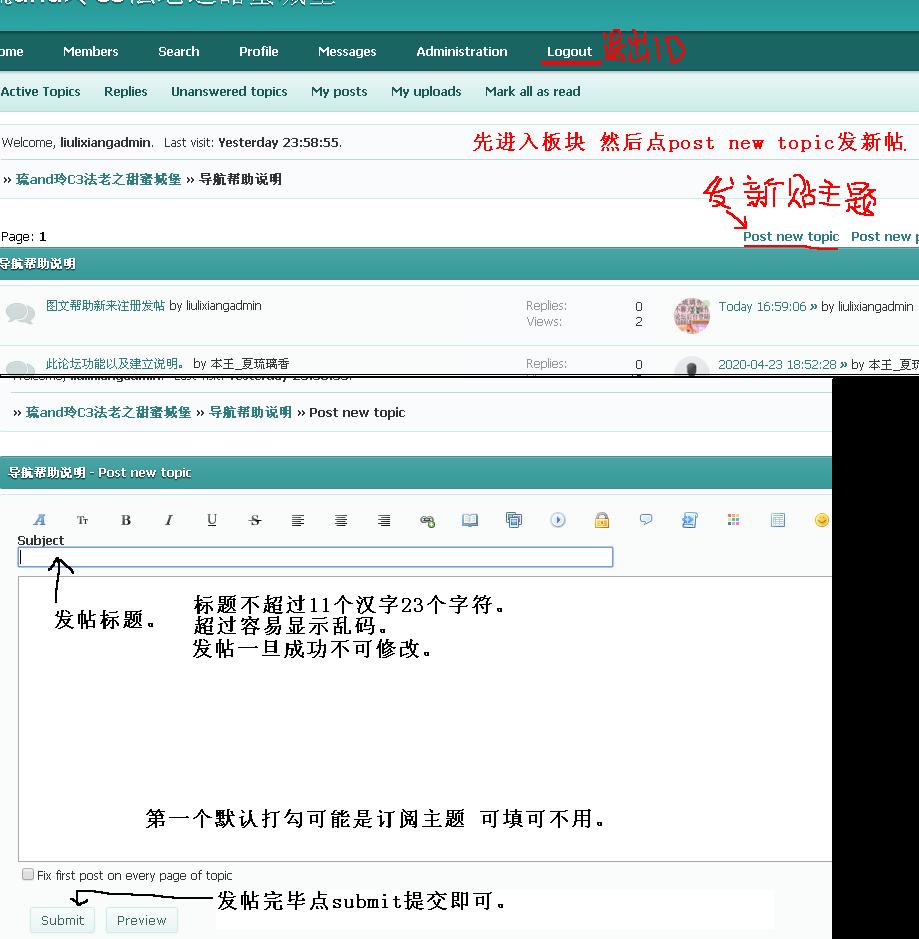Open topic 此论坛功能以及建立说明
The width and height of the screenshot is (919, 939).
click(115, 364)
